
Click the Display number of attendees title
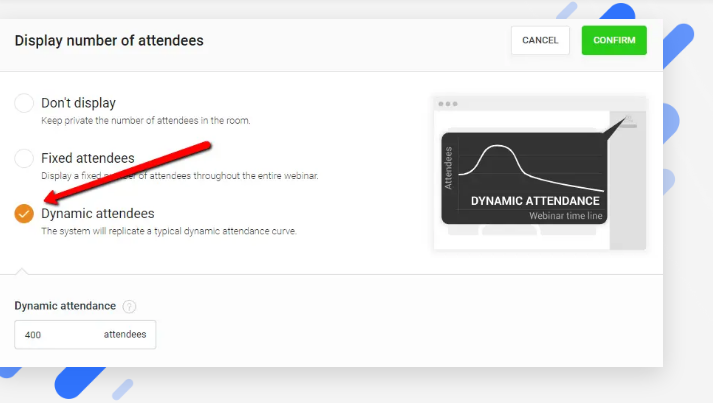(109, 40)
